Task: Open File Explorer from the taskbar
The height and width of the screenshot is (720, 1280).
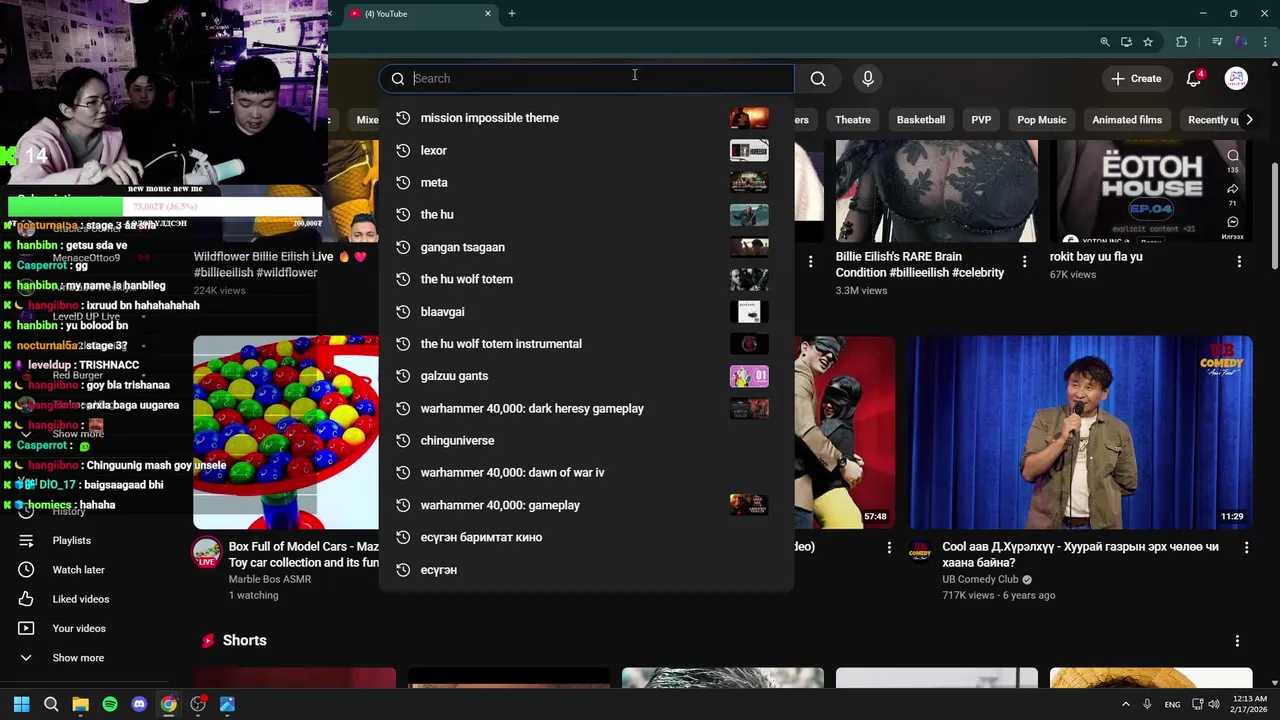Action: [80, 704]
